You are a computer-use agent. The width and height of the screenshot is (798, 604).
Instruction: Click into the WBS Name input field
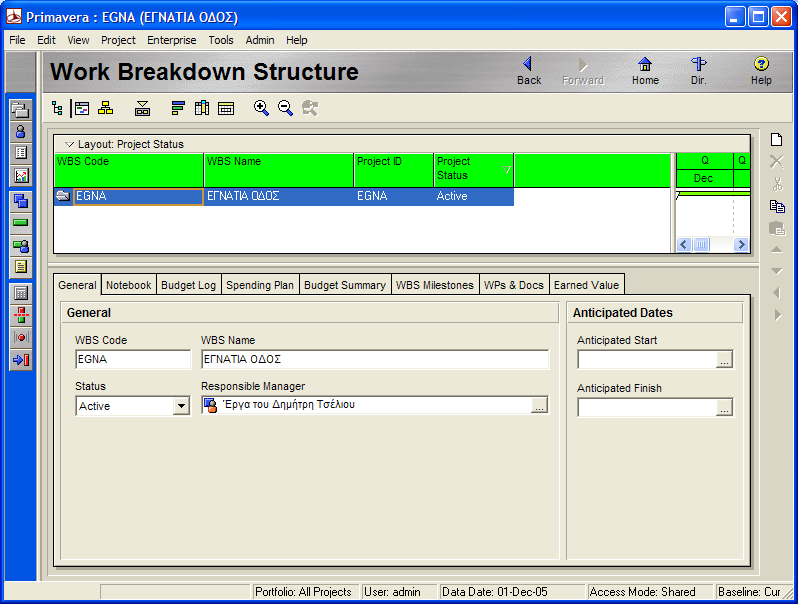[x=375, y=359]
